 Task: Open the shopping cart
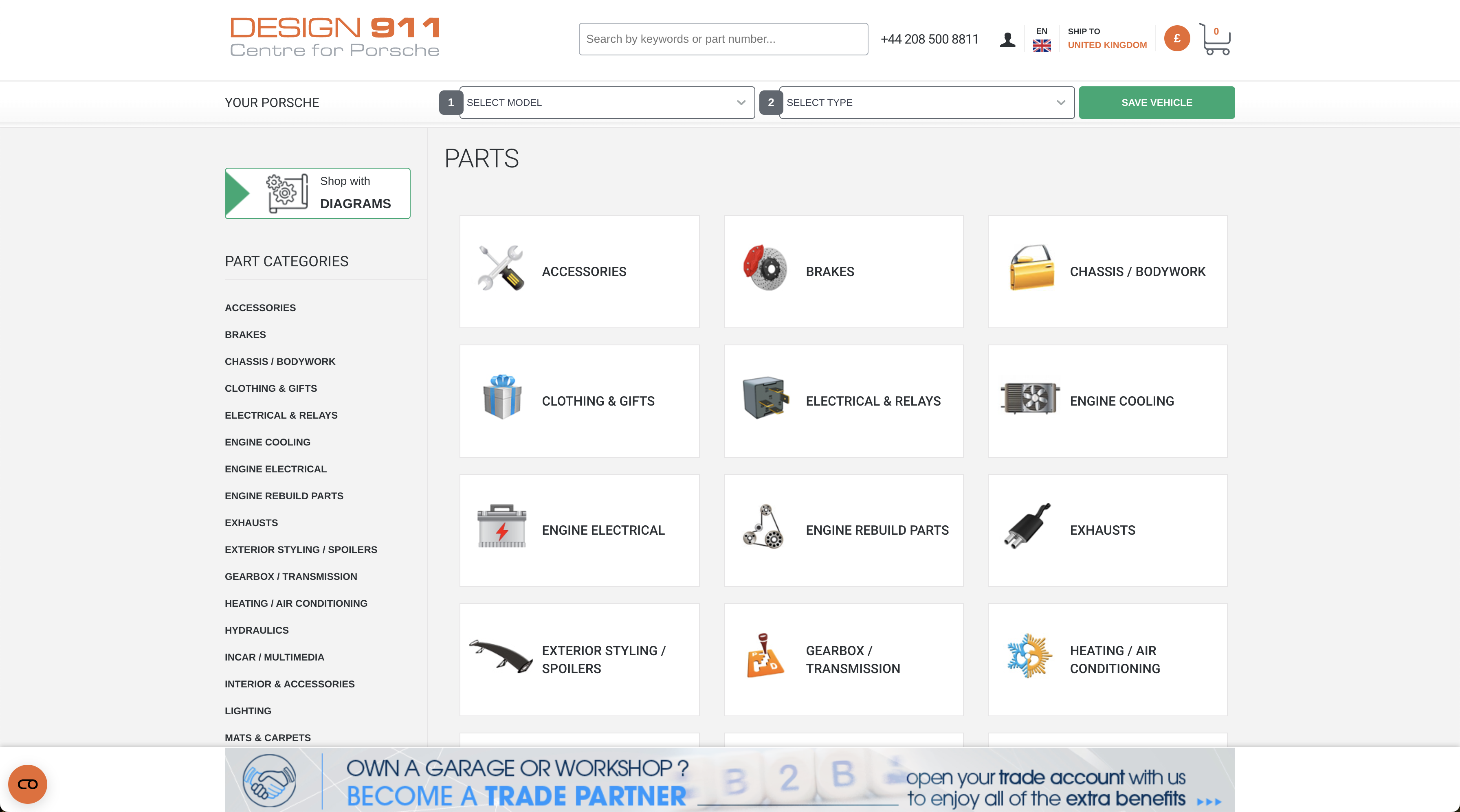pos(1215,39)
